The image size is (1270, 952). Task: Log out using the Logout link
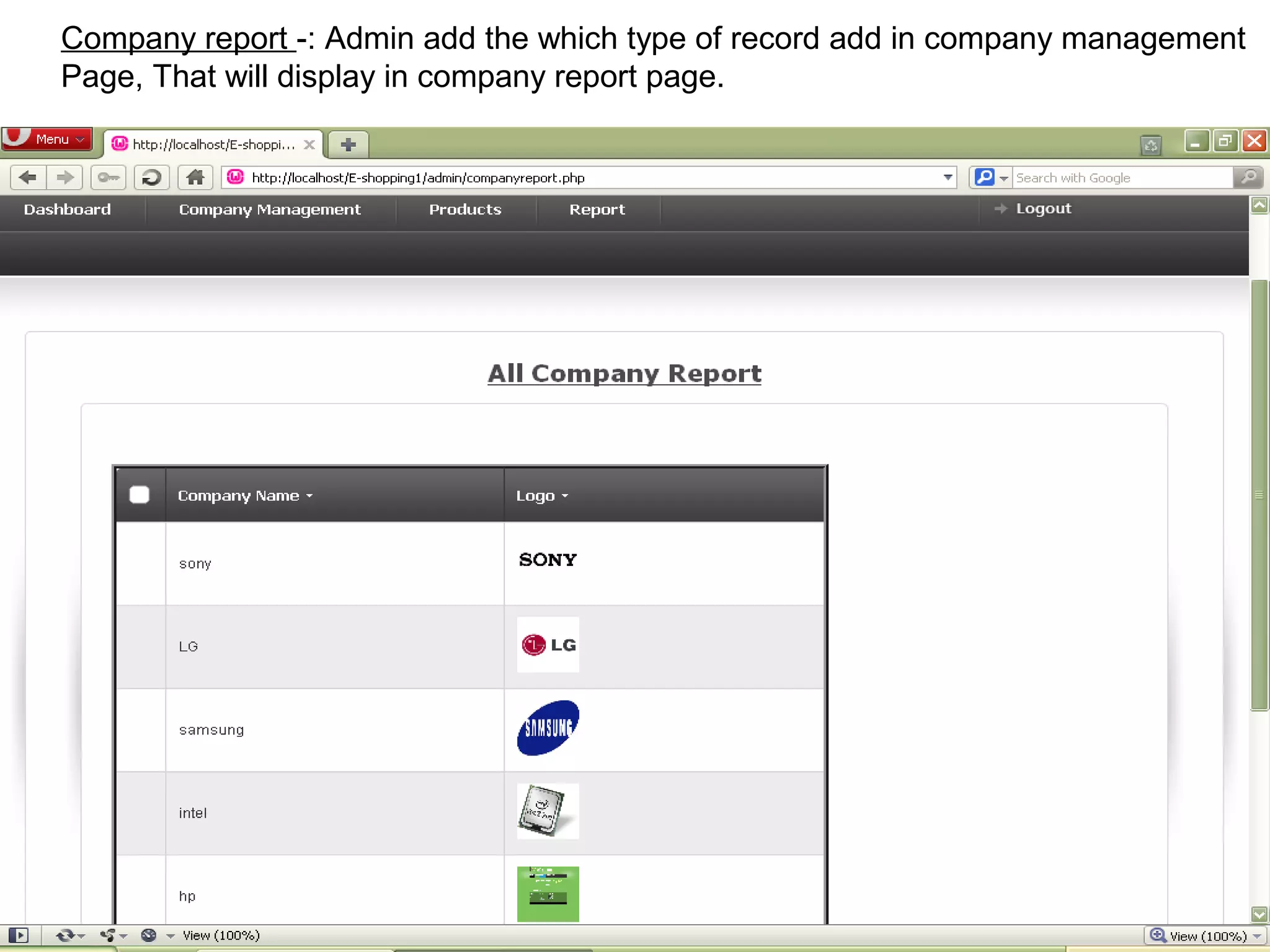[1044, 209]
